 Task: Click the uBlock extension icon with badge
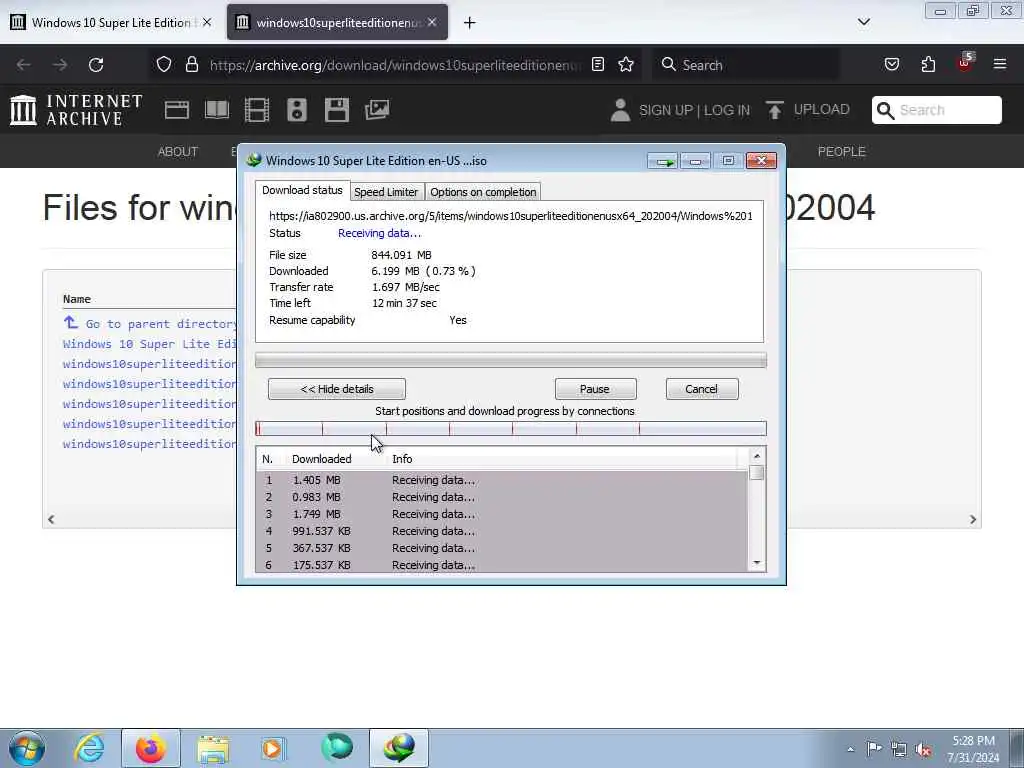pyautogui.click(x=965, y=63)
